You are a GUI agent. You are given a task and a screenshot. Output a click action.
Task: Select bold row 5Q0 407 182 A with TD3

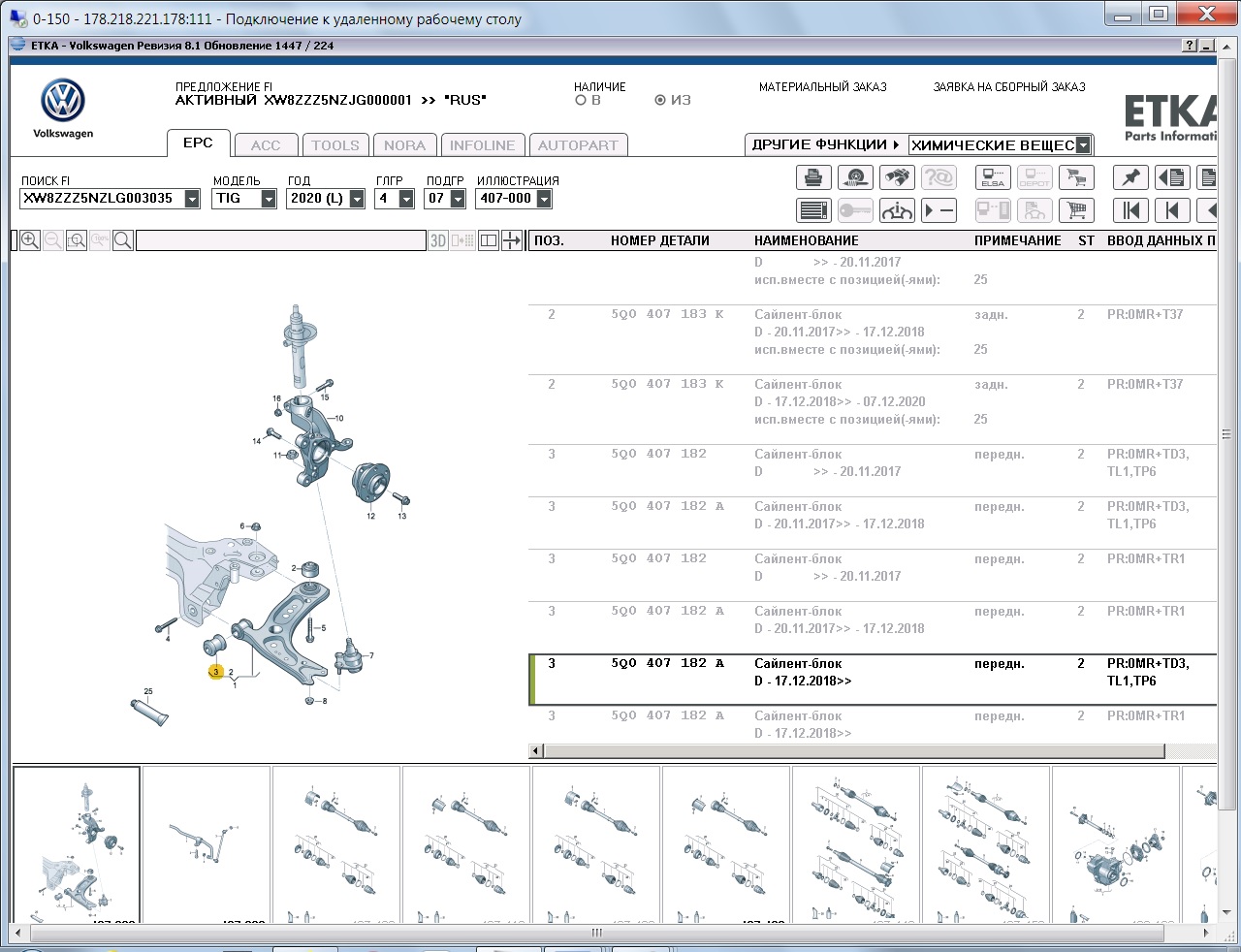coord(873,680)
